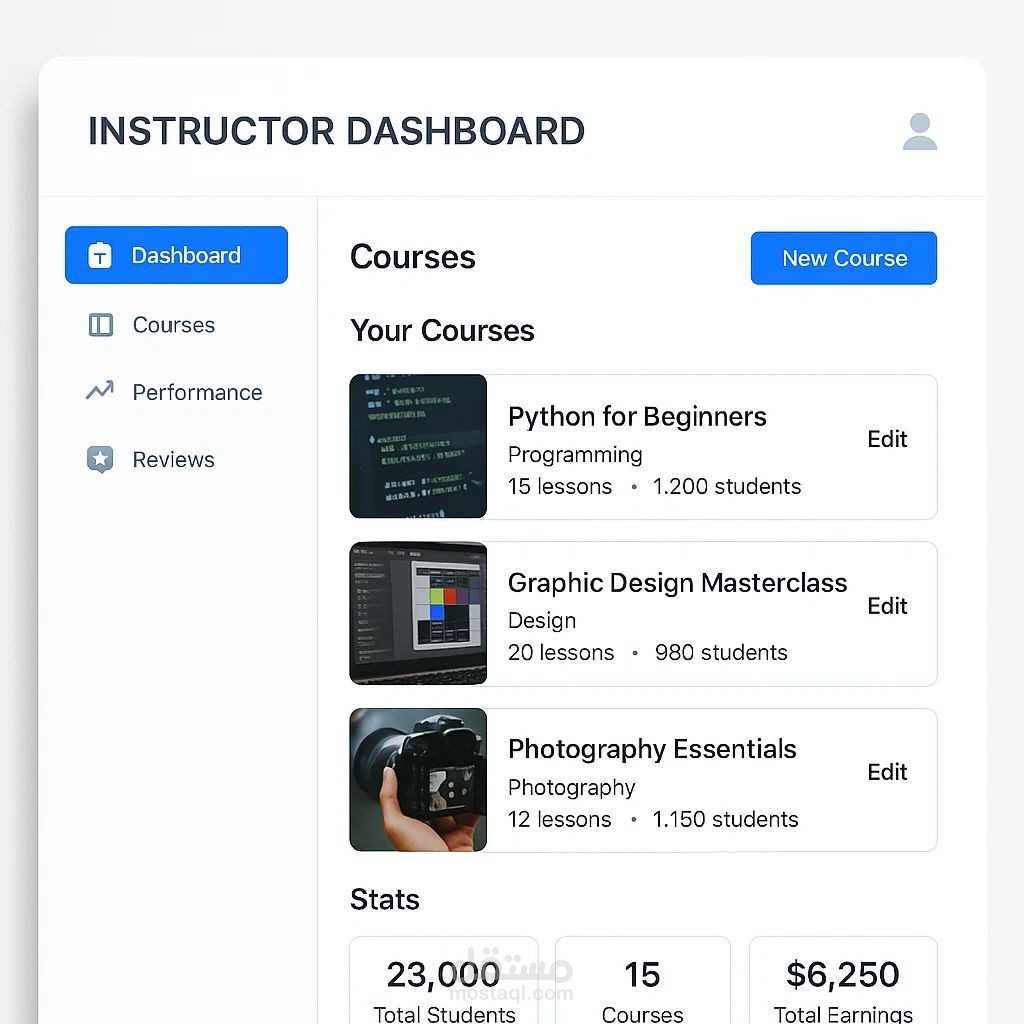Screen dimensions: 1024x1024
Task: Create a course with New Course button
Action: point(844,258)
